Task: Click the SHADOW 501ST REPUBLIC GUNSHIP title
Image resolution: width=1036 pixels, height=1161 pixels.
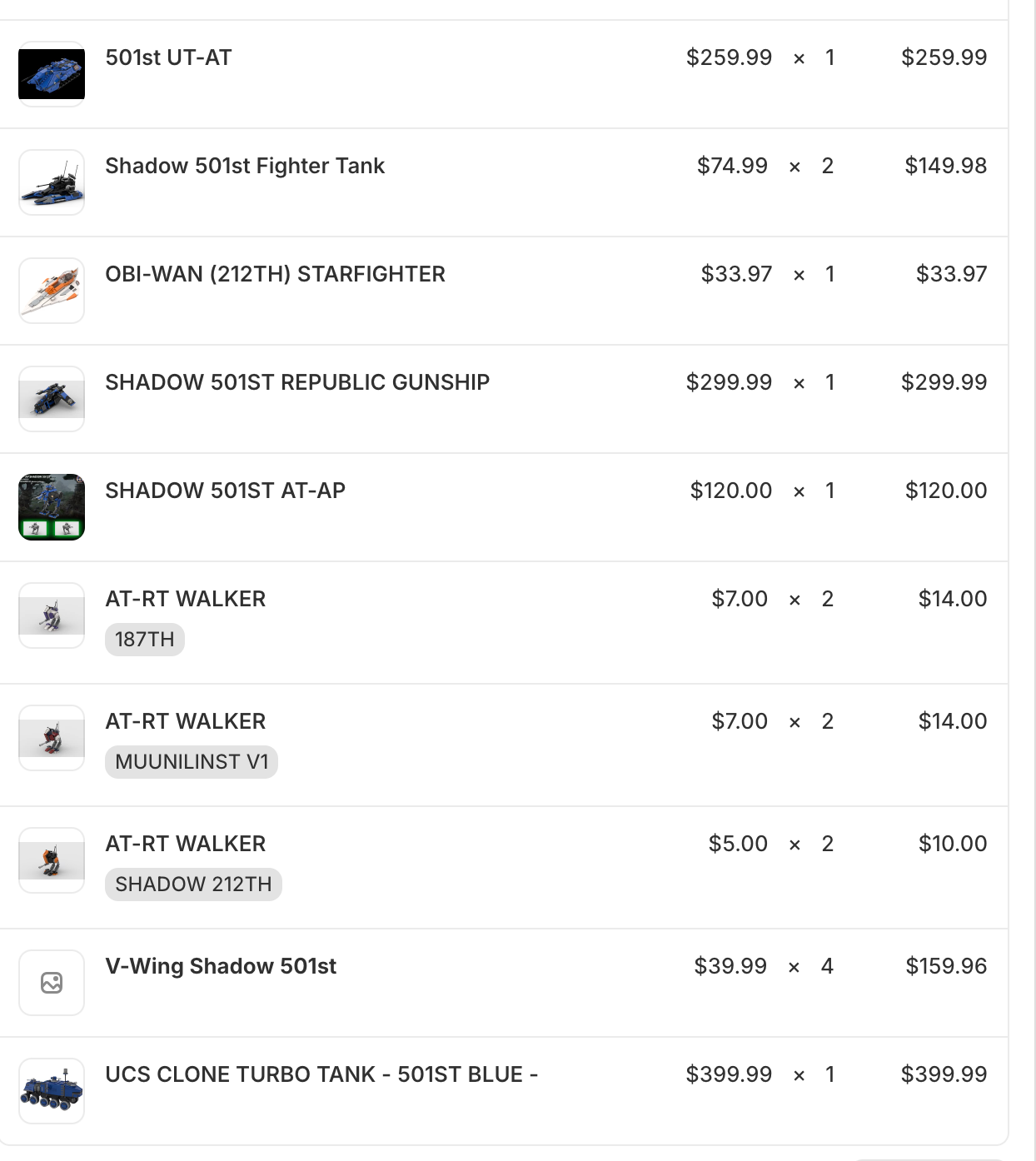Action: (x=297, y=382)
